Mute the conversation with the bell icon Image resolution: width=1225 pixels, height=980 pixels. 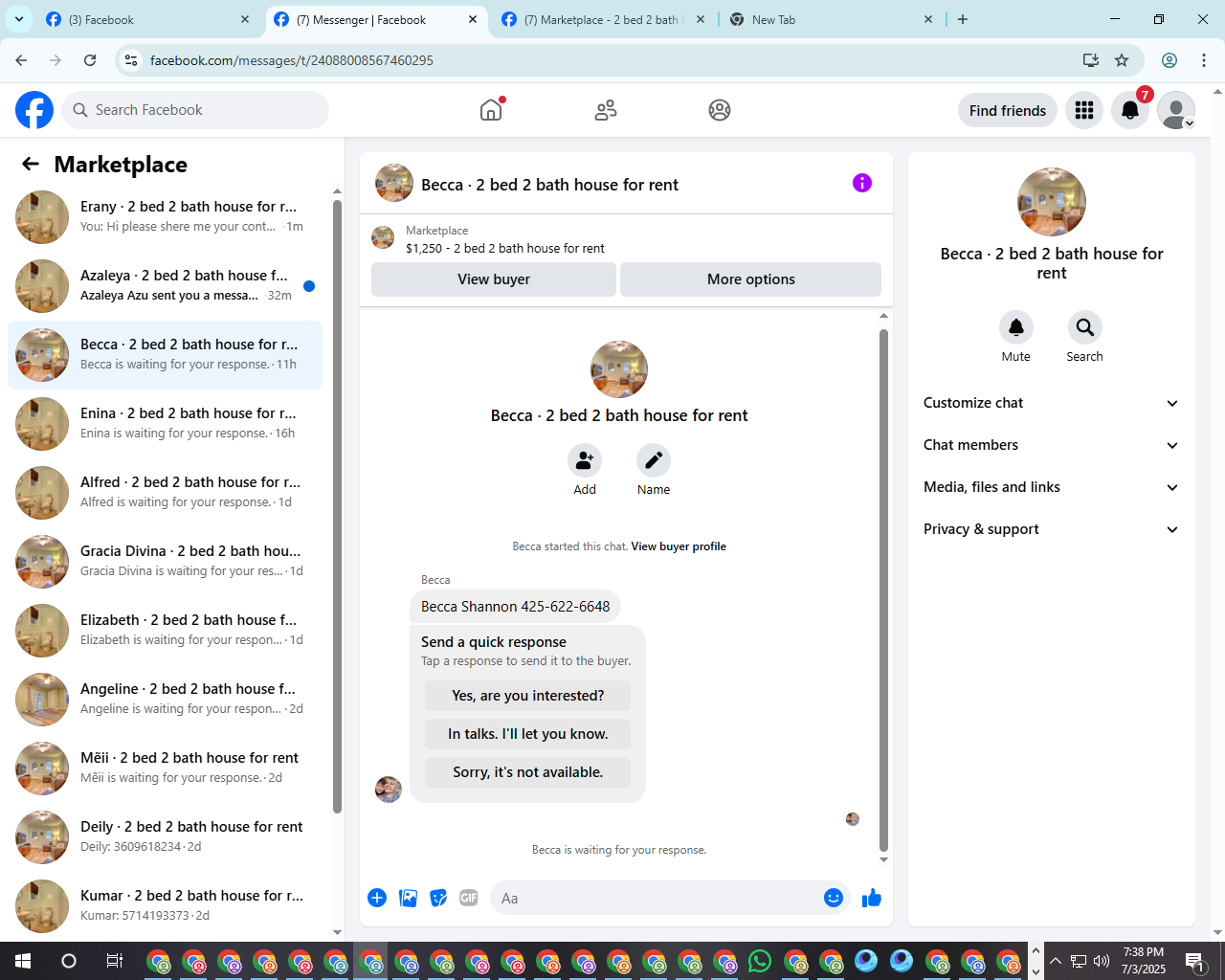(1016, 327)
